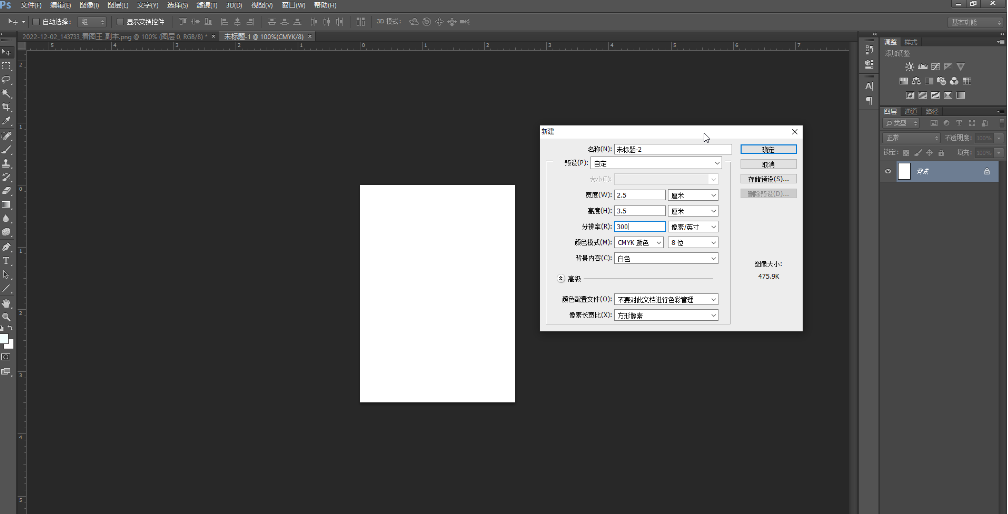Select the Eyedropper tool
1008x514 pixels.
[6, 121]
